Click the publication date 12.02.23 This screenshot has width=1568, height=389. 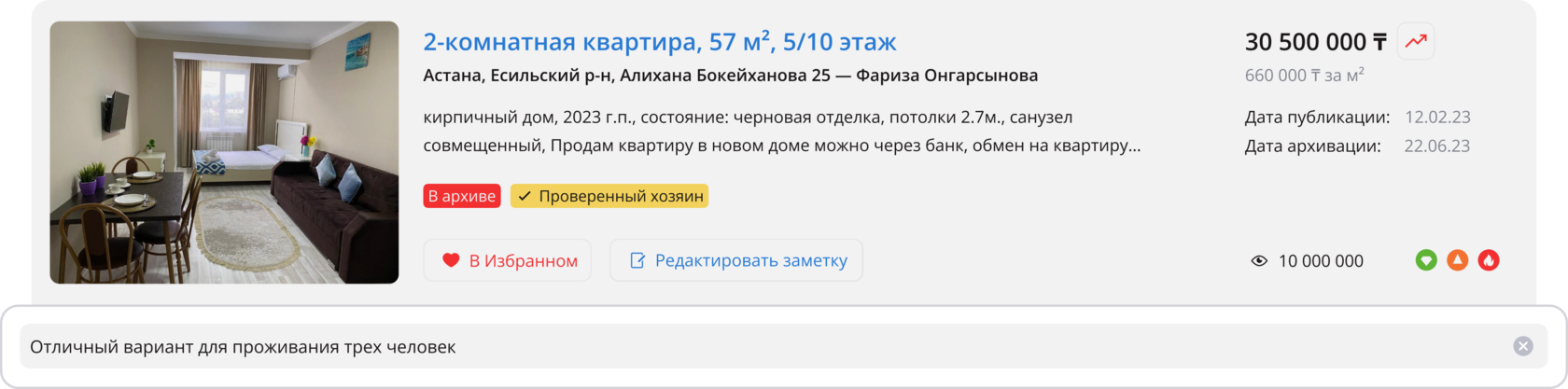(x=1437, y=118)
